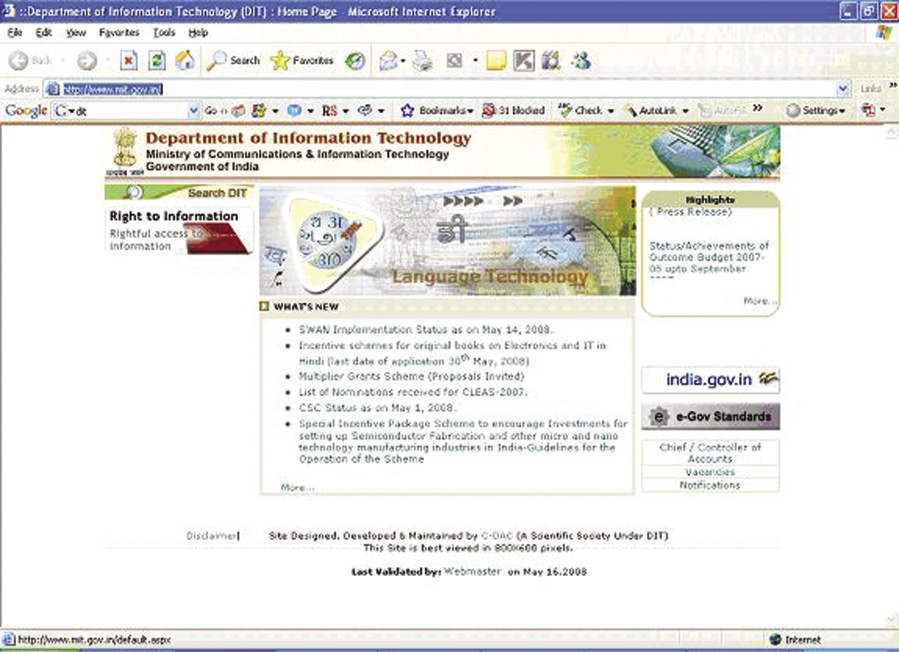This screenshot has width=899, height=652.
Task: Expand the Links bar chevron
Action: (893, 85)
